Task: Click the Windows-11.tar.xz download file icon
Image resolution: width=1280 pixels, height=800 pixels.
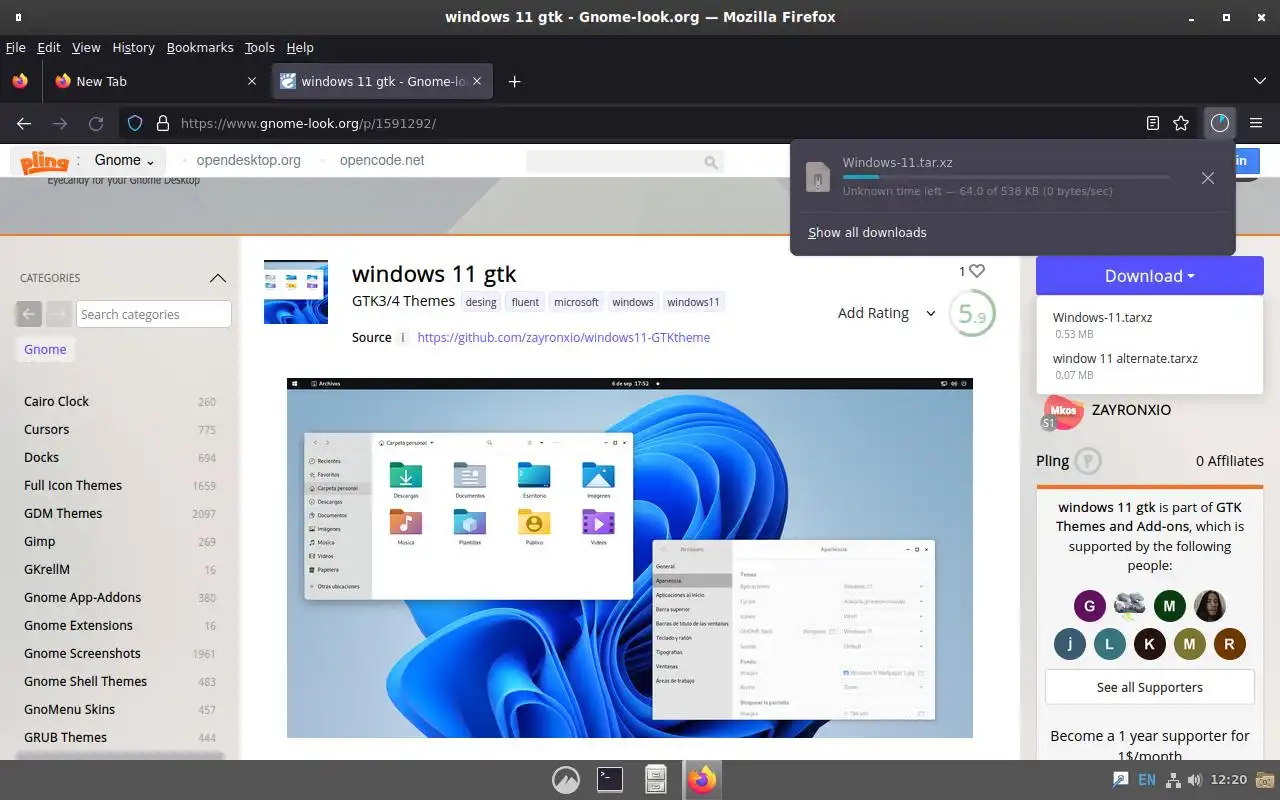Action: pos(818,176)
